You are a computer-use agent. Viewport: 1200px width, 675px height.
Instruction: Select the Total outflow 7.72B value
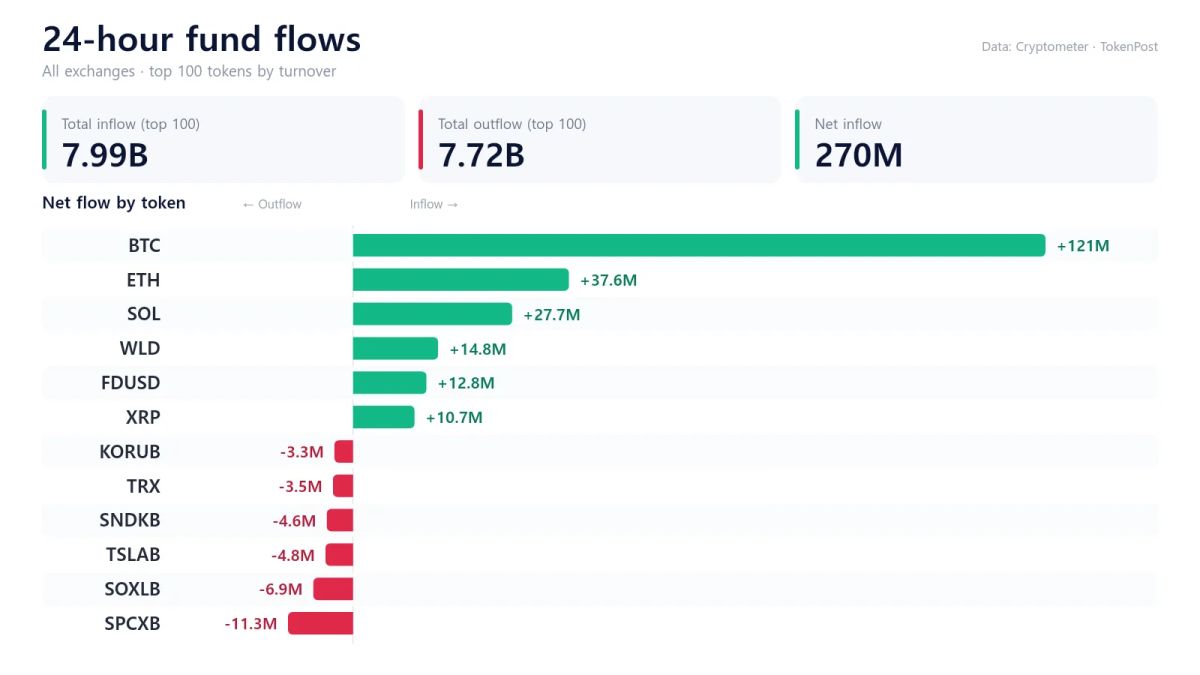click(481, 155)
